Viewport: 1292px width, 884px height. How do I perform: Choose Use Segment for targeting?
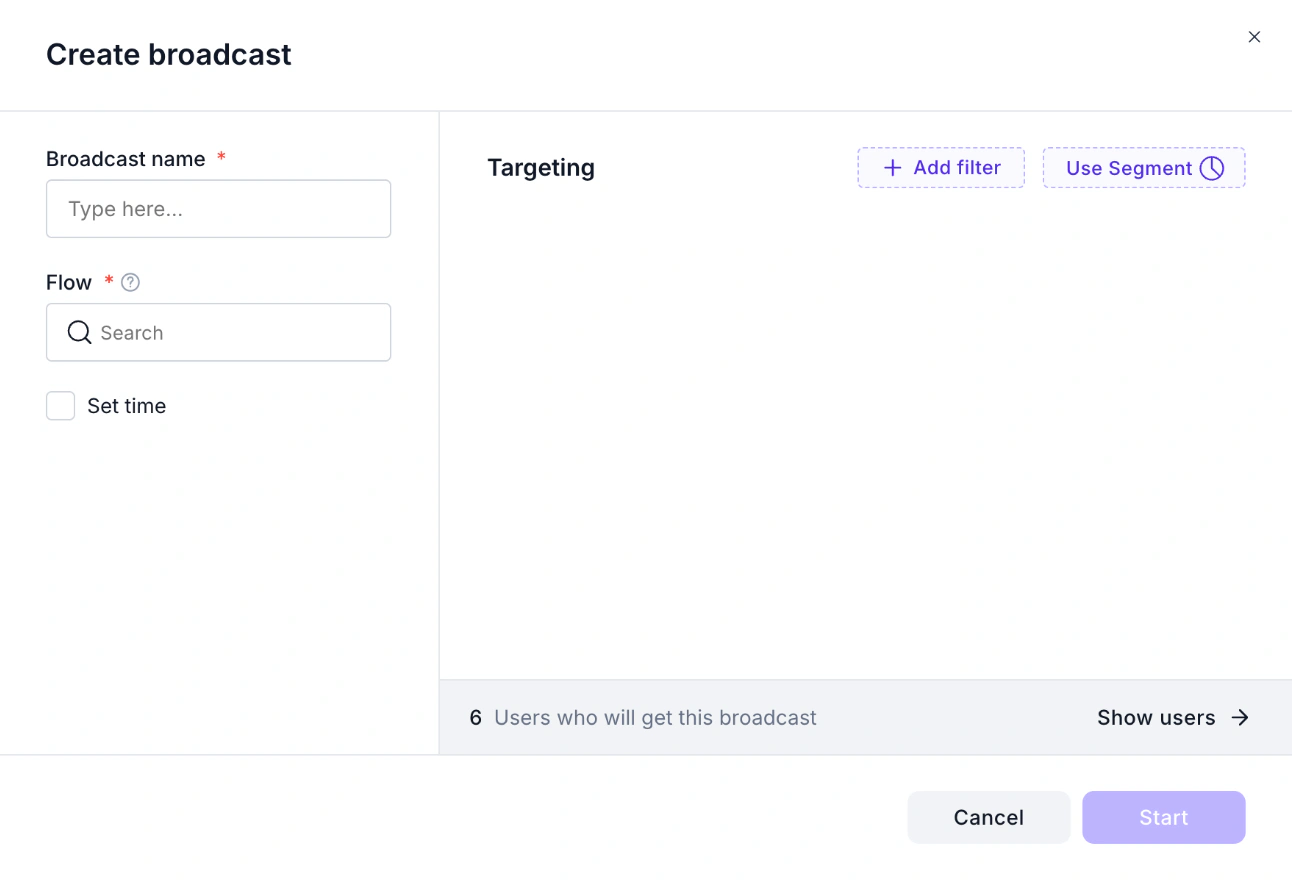tap(1144, 168)
